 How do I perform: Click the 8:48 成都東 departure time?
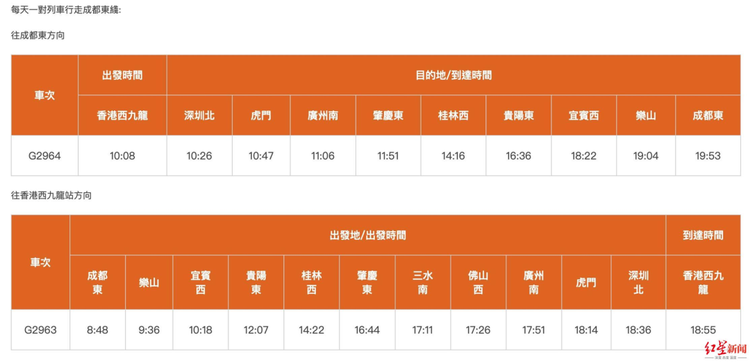(98, 330)
